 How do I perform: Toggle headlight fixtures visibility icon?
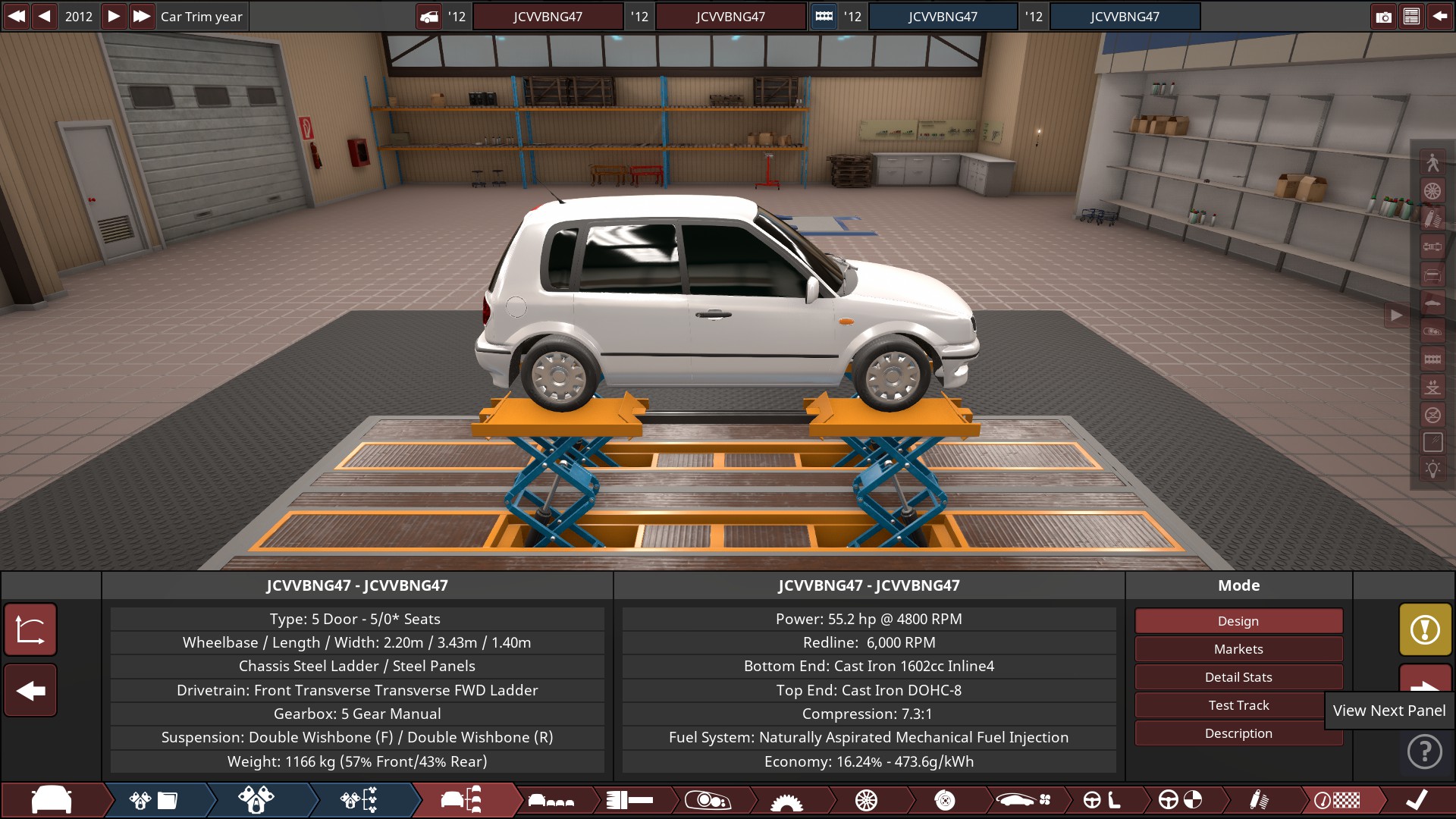click(x=1432, y=331)
